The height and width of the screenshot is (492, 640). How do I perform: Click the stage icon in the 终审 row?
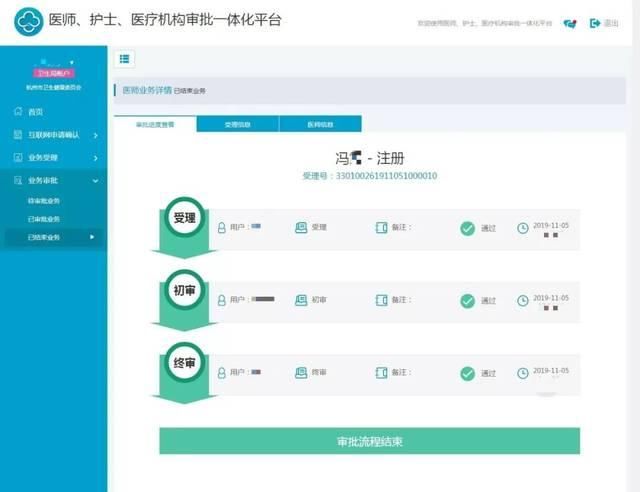pyautogui.click(x=301, y=372)
